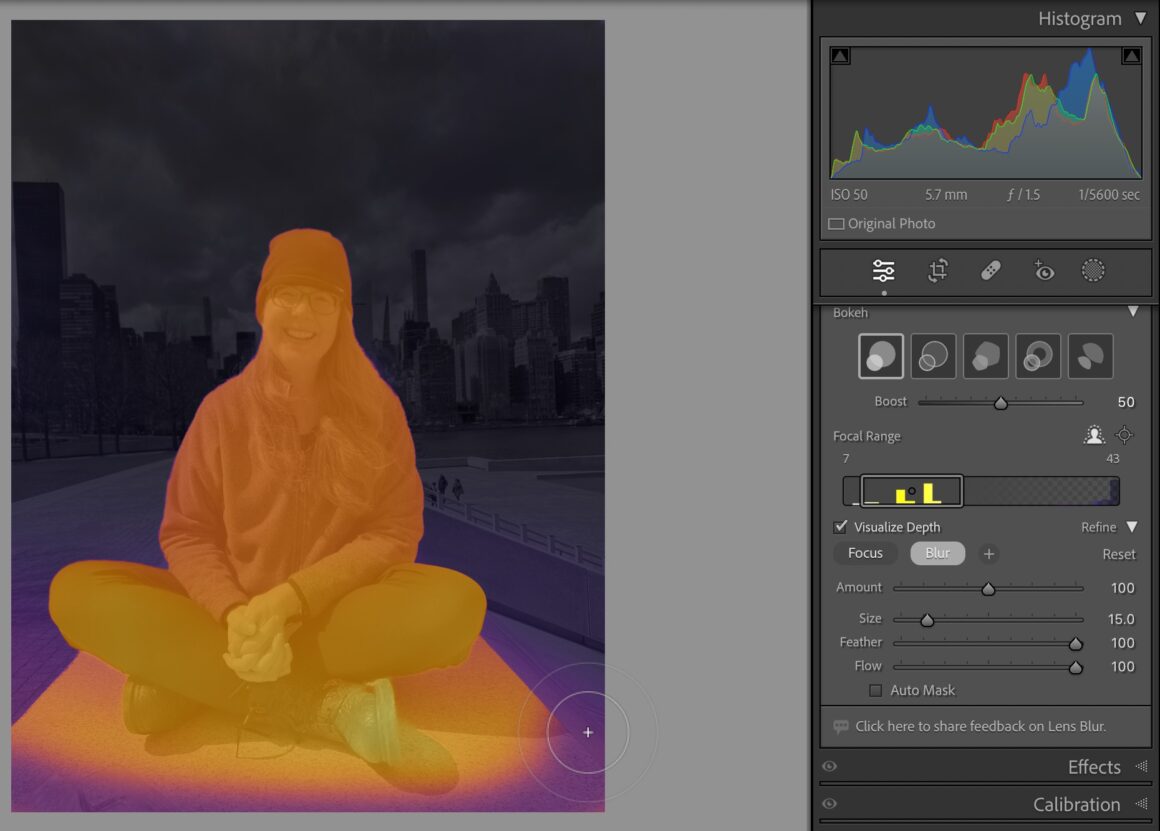
Task: Activate the Red Eye correction tool
Action: [1043, 271]
